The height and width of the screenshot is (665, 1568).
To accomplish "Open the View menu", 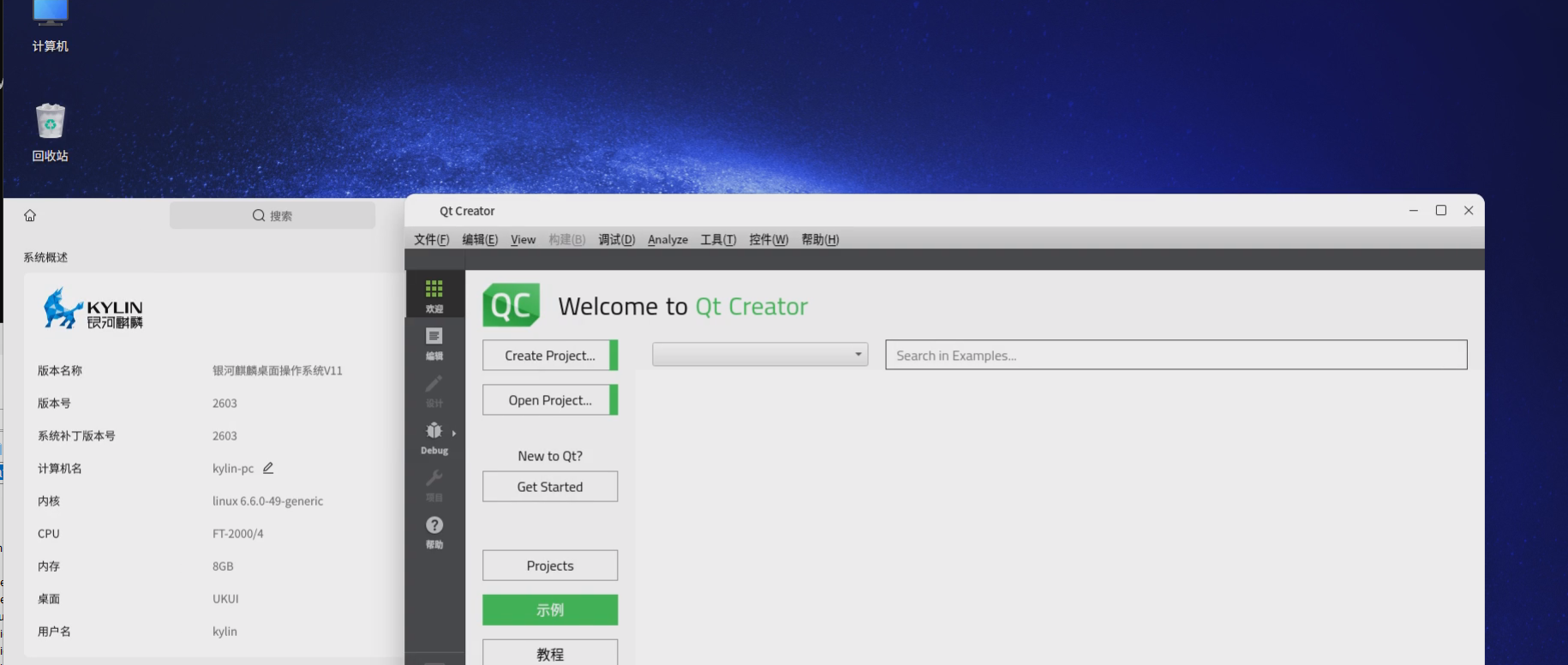I will point(523,239).
